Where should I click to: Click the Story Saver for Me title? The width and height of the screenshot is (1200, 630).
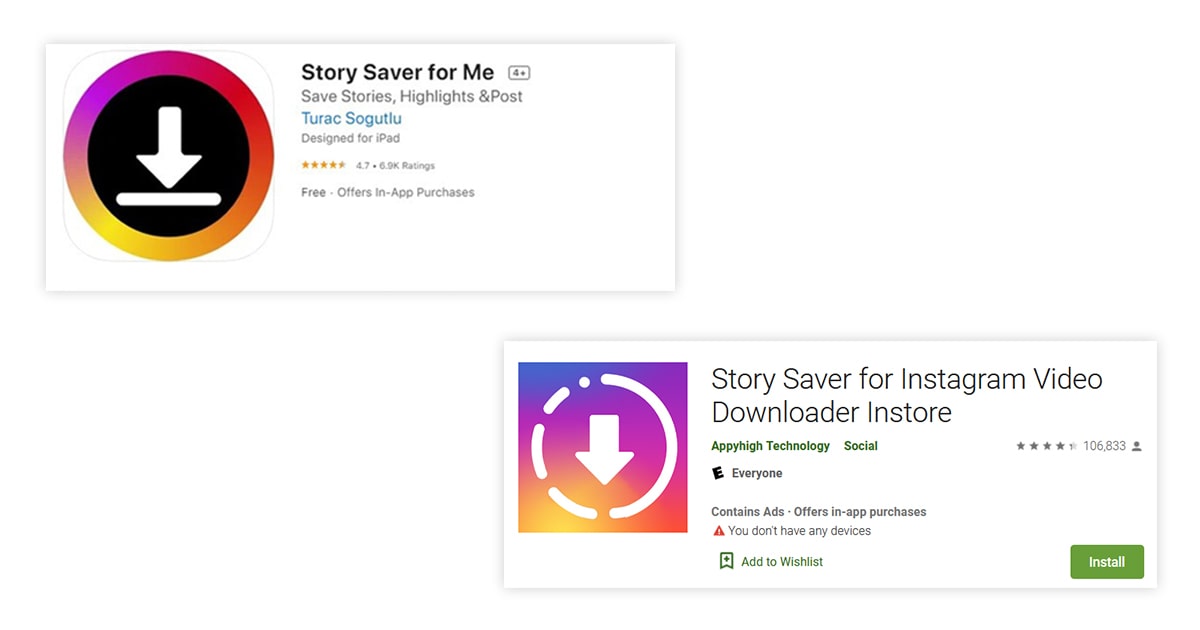(397, 72)
